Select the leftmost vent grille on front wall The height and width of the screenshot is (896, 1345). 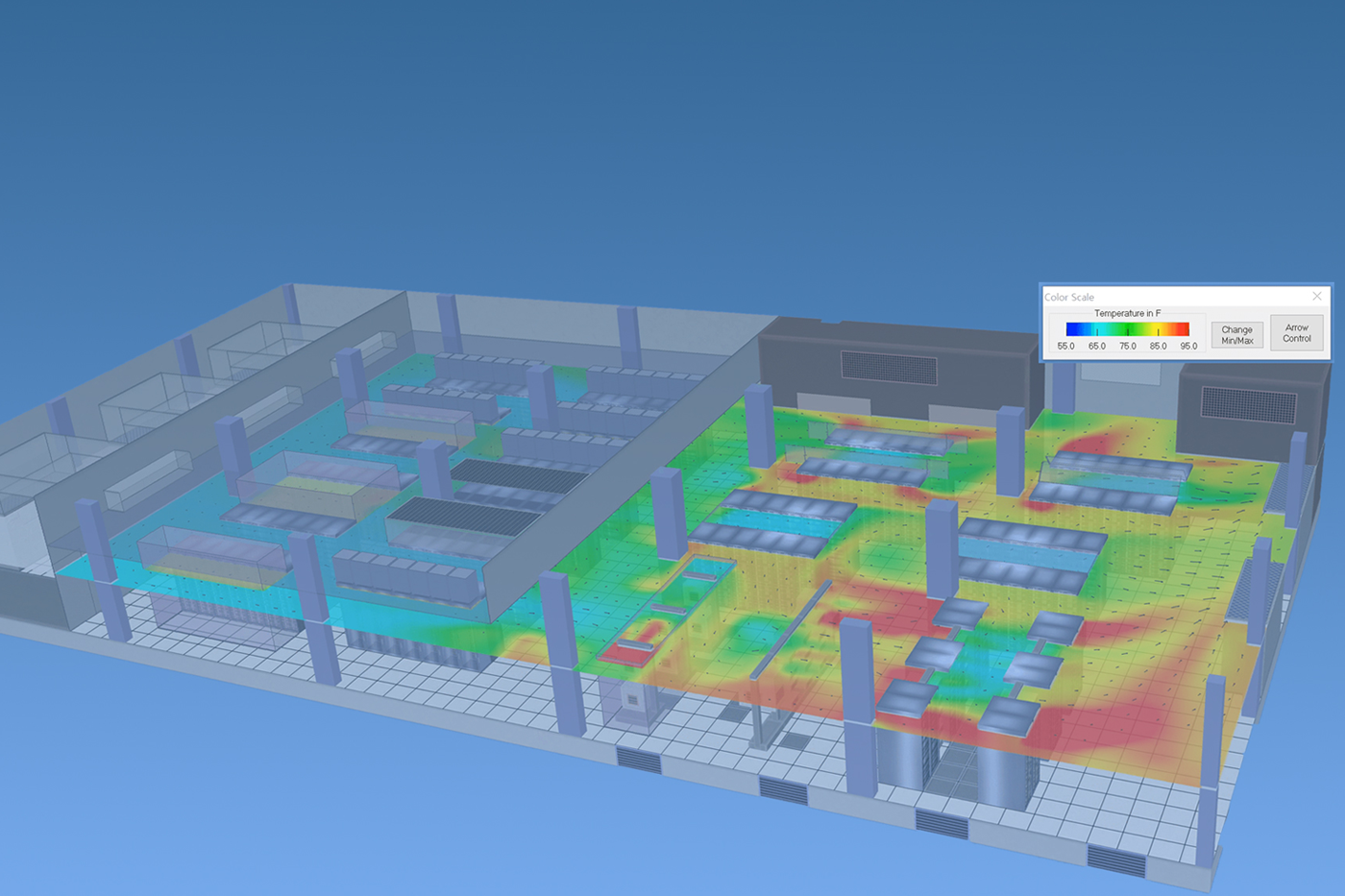[x=638, y=761]
